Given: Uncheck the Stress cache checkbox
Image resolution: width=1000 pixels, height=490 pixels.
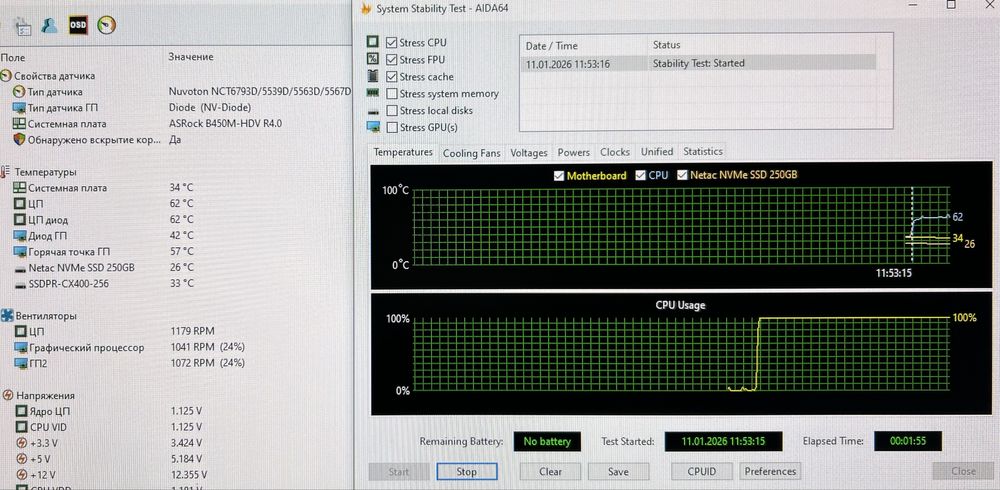Looking at the screenshot, I should pyautogui.click(x=392, y=77).
